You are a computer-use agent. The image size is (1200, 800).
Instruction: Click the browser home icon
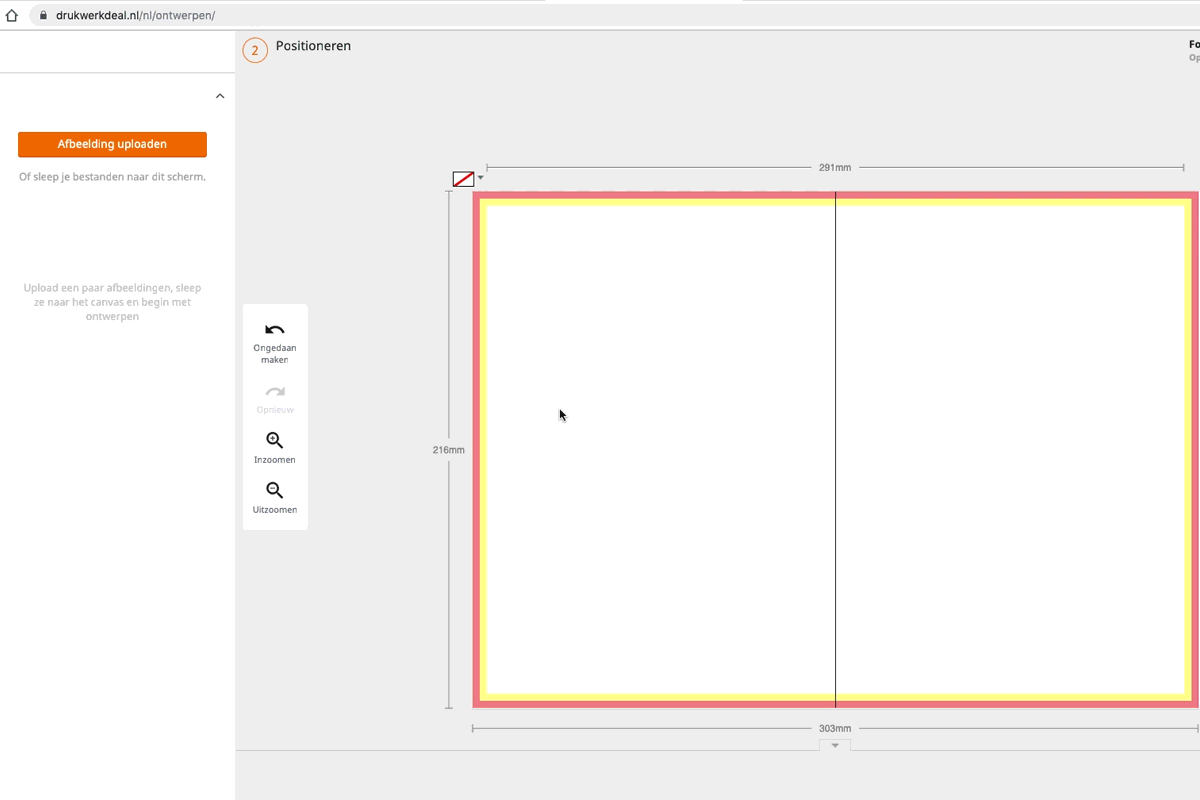pyautogui.click(x=12, y=16)
